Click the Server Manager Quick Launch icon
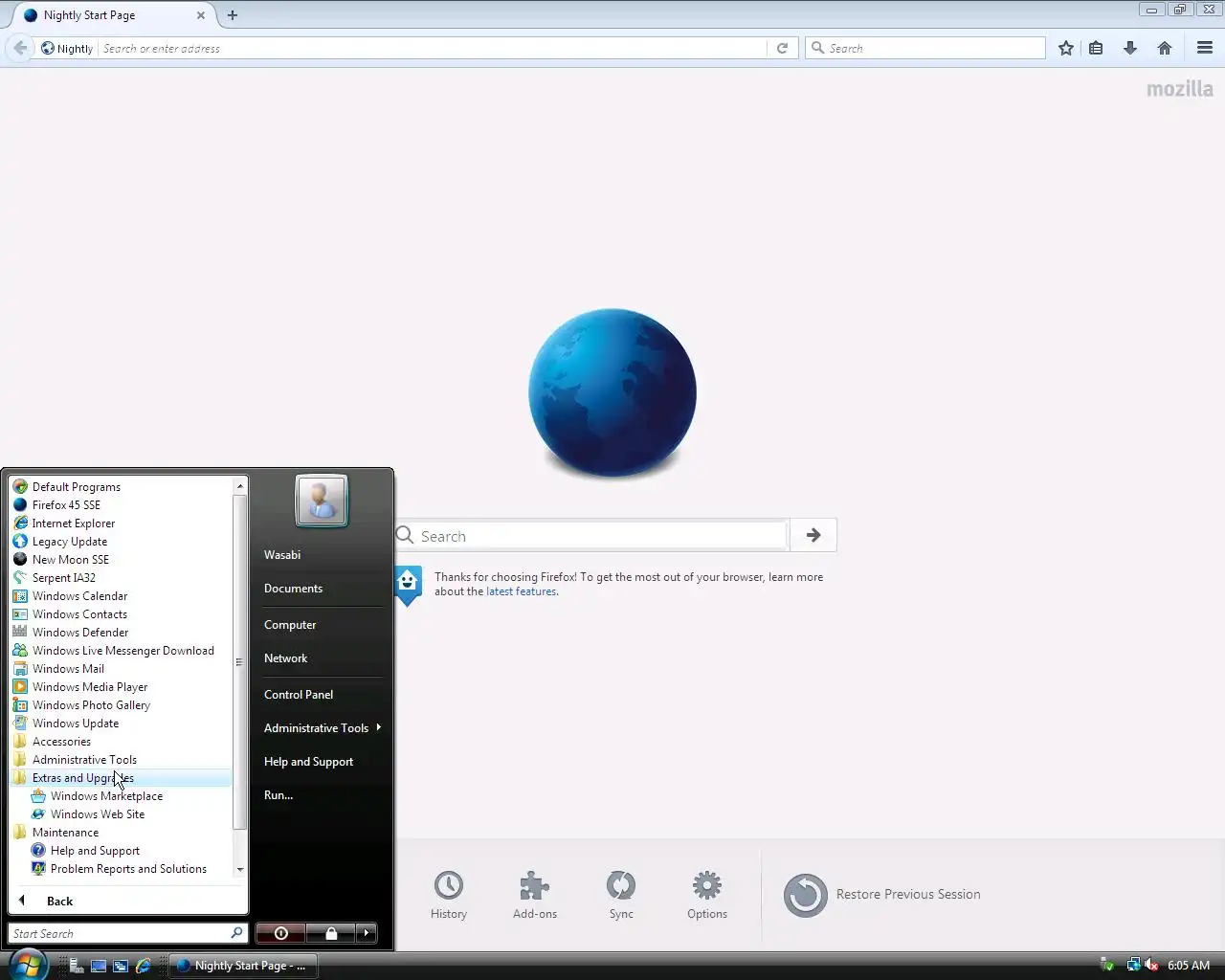 (x=75, y=966)
